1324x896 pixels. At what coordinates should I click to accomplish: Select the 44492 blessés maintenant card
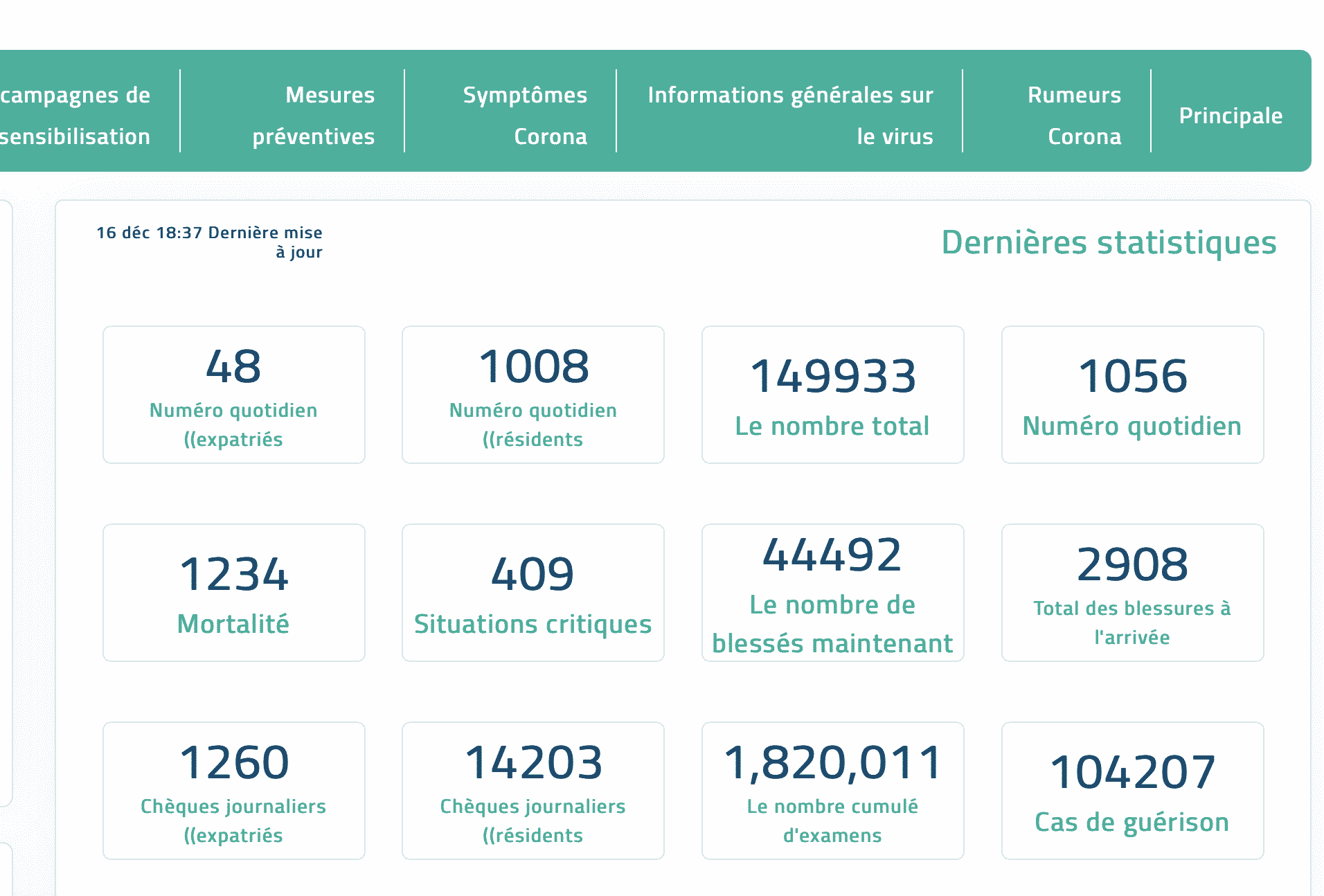click(832, 593)
